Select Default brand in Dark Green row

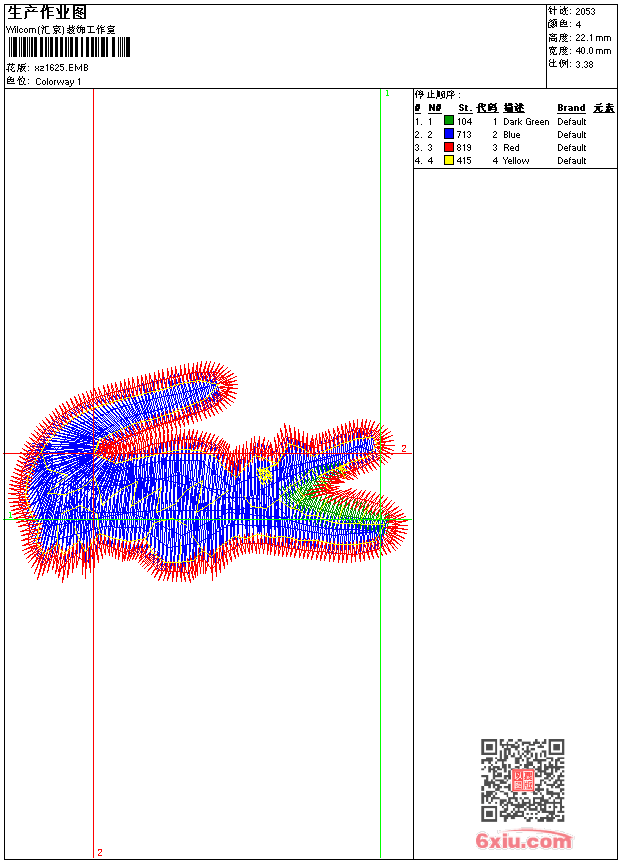(572, 122)
